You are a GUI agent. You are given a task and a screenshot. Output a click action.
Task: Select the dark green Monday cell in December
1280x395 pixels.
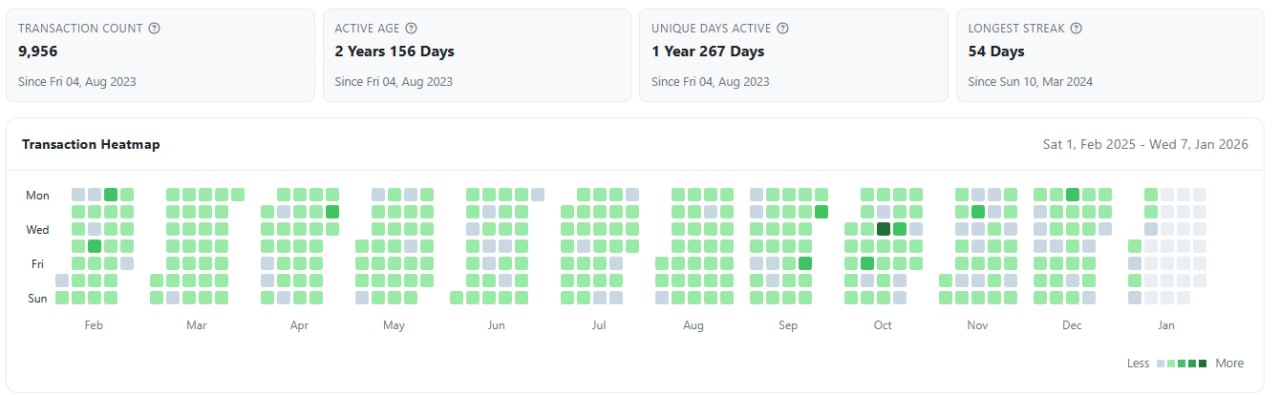[1072, 194]
